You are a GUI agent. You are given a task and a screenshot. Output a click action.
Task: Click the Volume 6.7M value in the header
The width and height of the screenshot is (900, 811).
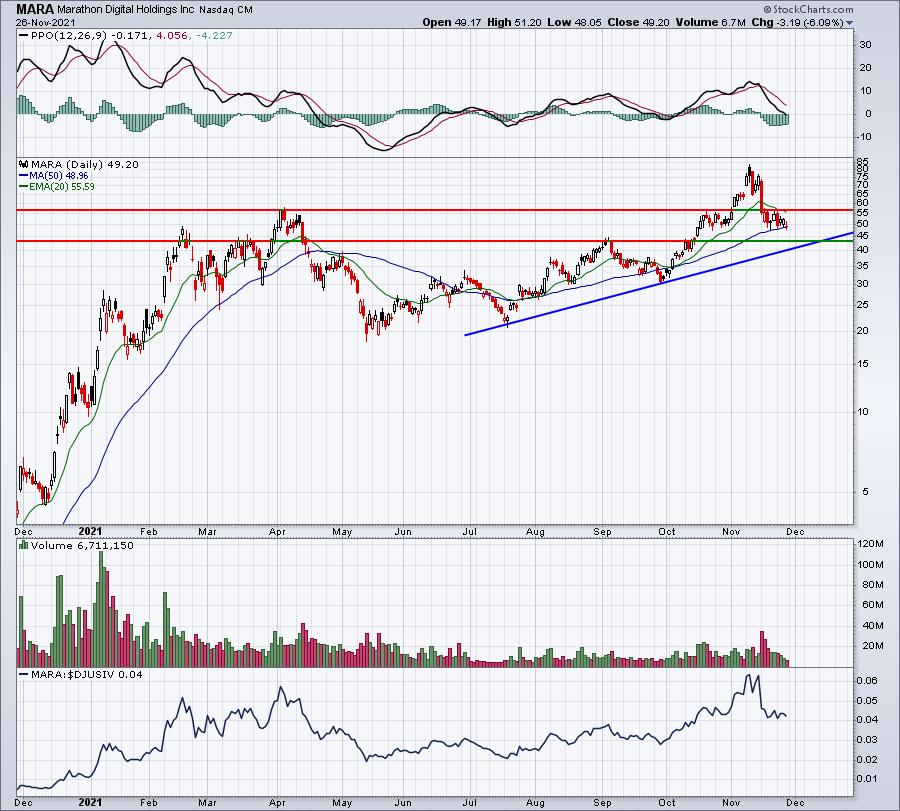711,22
